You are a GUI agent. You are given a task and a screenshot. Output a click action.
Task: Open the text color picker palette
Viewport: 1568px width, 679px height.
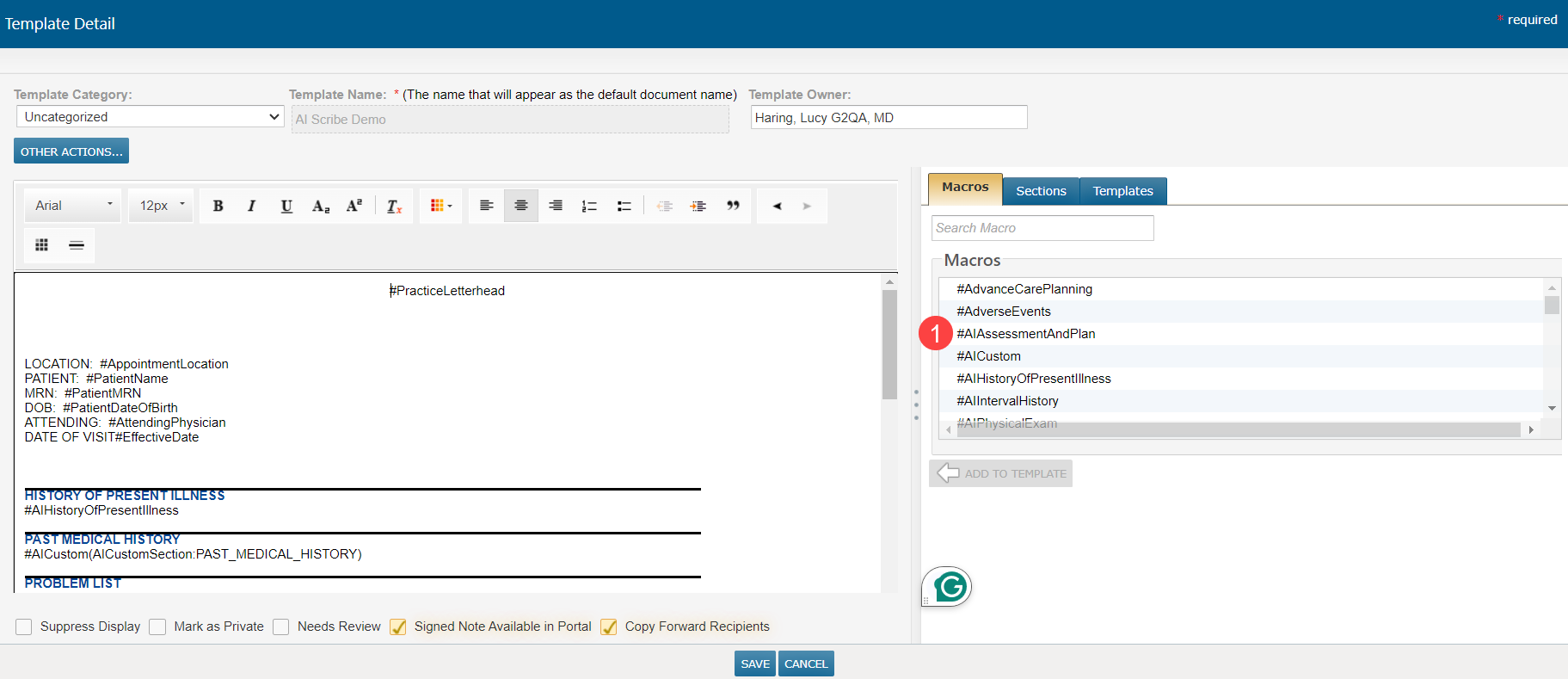(440, 206)
